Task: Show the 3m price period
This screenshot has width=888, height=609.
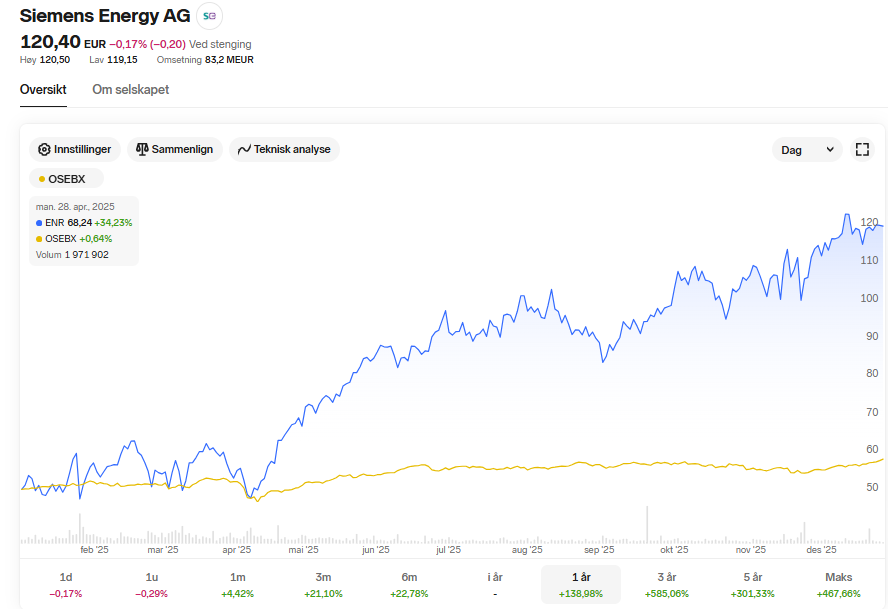Action: pos(323,585)
